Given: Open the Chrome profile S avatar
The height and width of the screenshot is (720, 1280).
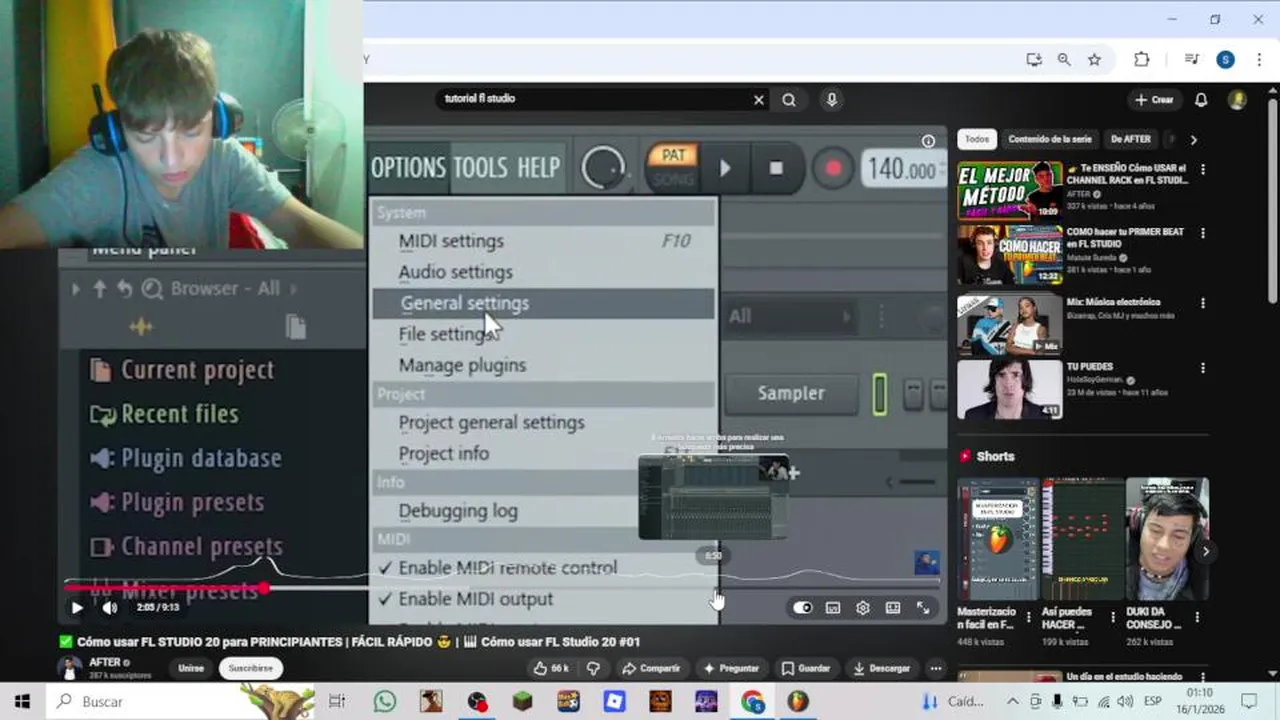Looking at the screenshot, I should tap(1225, 60).
